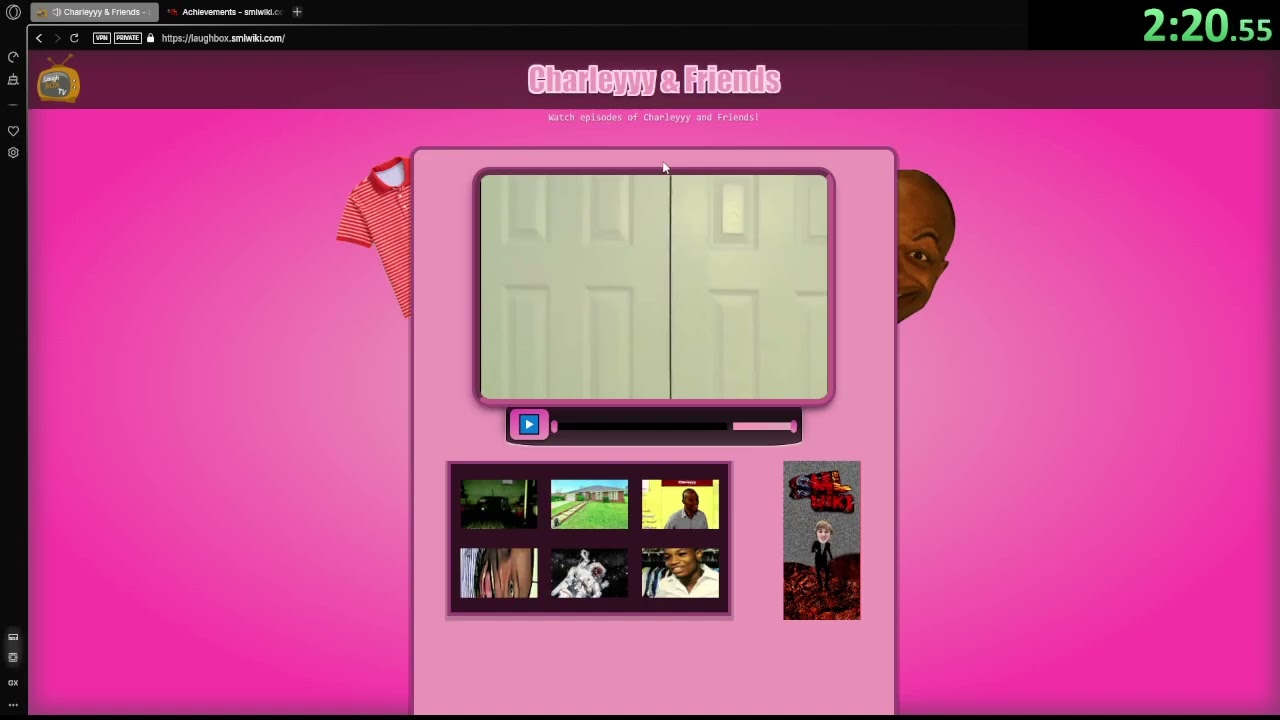Screen dimensions: 1280x720
Task: Select the striped close-up face episode thumbnail
Action: (499, 573)
